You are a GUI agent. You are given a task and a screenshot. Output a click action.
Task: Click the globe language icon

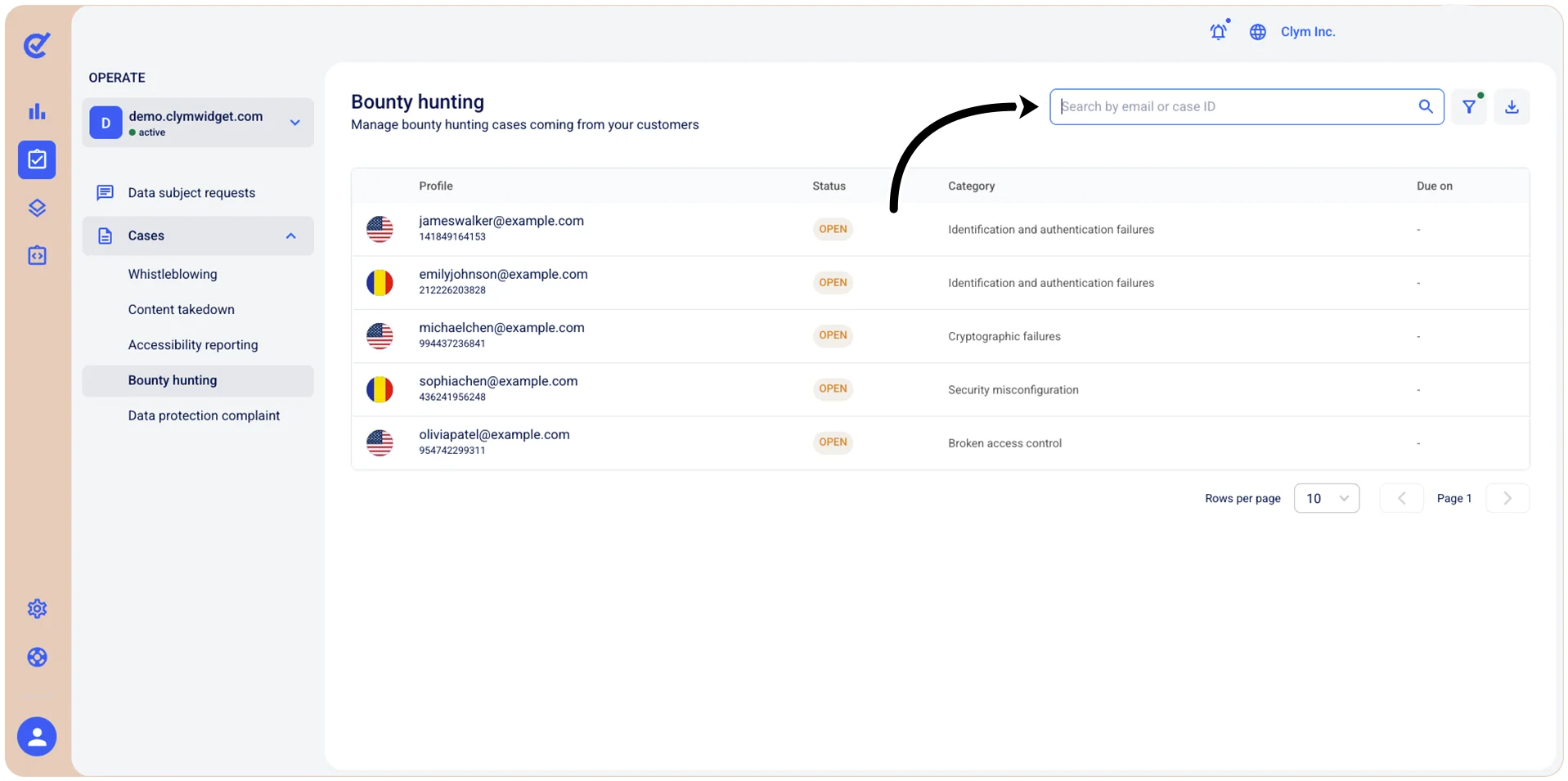(1258, 32)
